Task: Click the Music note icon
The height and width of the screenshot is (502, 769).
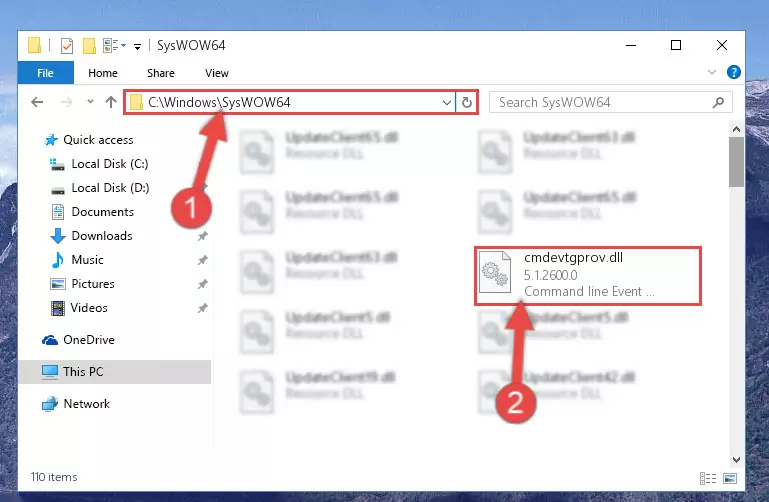Action: pos(58,260)
